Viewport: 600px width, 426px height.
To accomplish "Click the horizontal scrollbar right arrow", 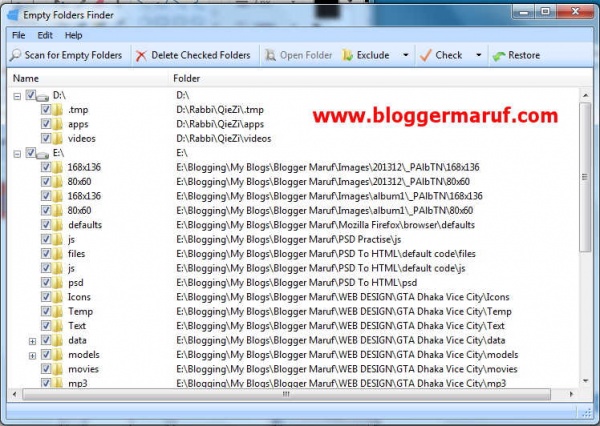I will [x=571, y=394].
